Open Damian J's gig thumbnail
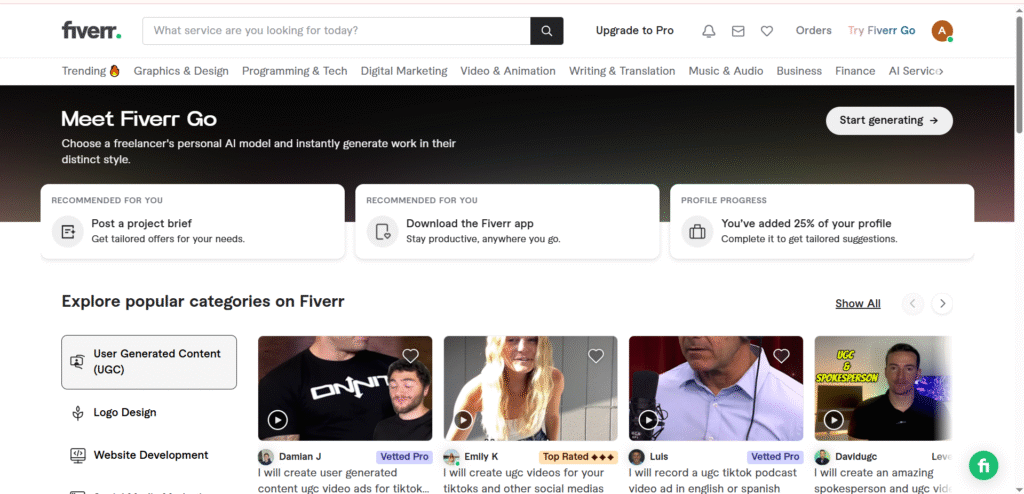The image size is (1024, 494). (x=345, y=388)
